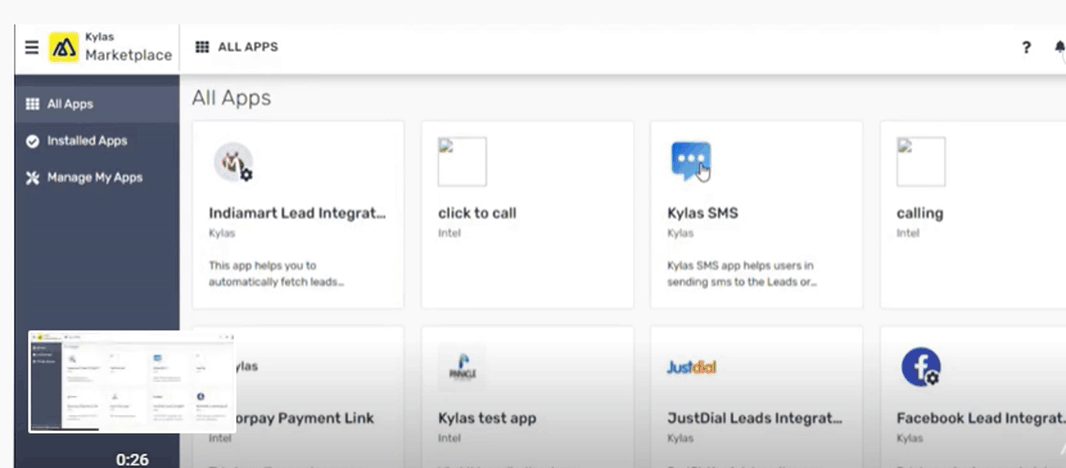Image resolution: width=1066 pixels, height=468 pixels.
Task: Open the Indiamart Lead Integrat... app title
Action: coord(297,213)
